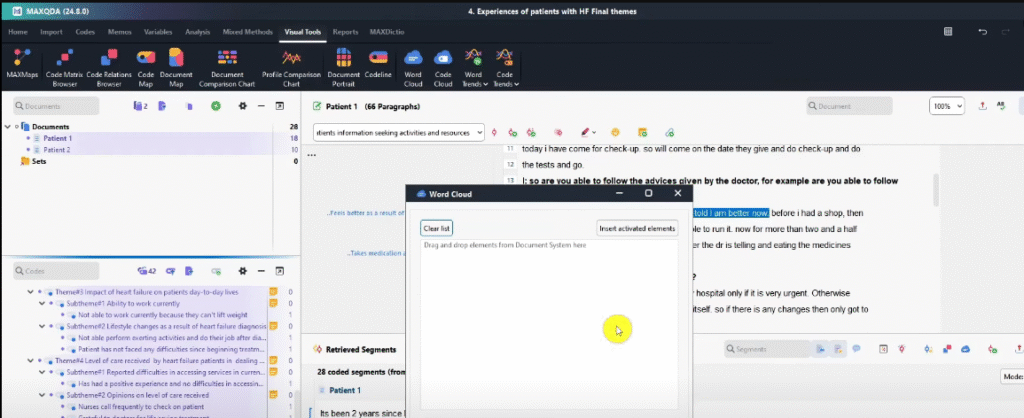Open memo for Theme#4 code

coord(274,361)
